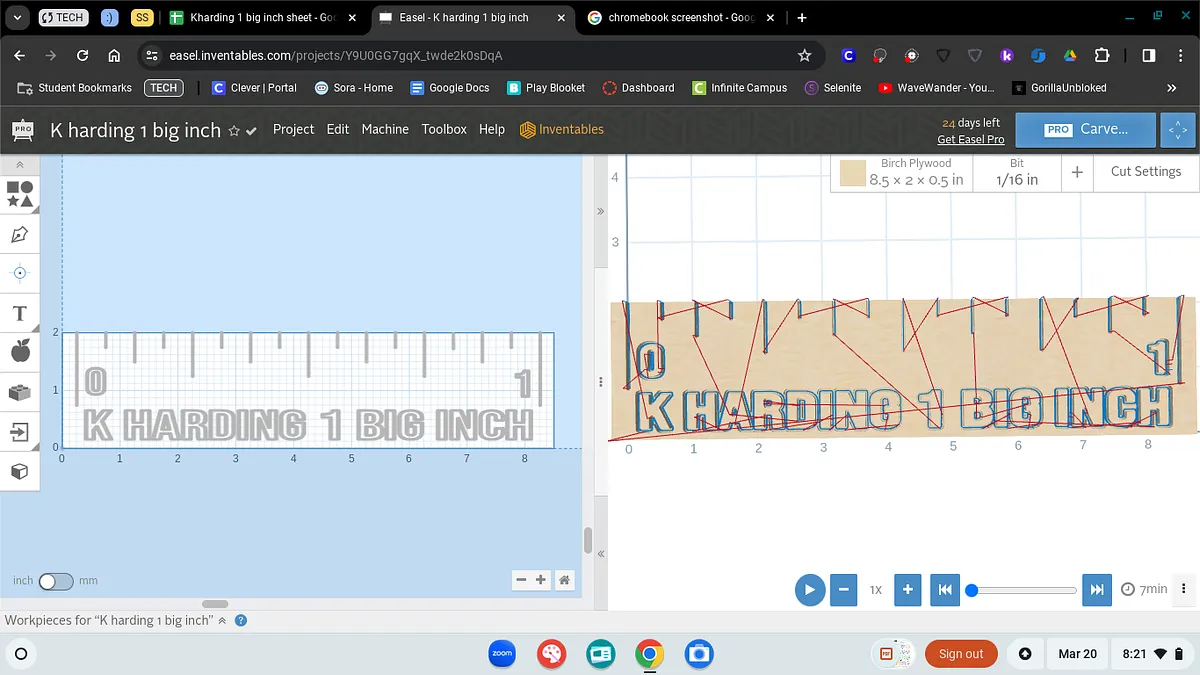
Task: Open Chrome extensions puzzle icon
Action: click(x=1102, y=56)
